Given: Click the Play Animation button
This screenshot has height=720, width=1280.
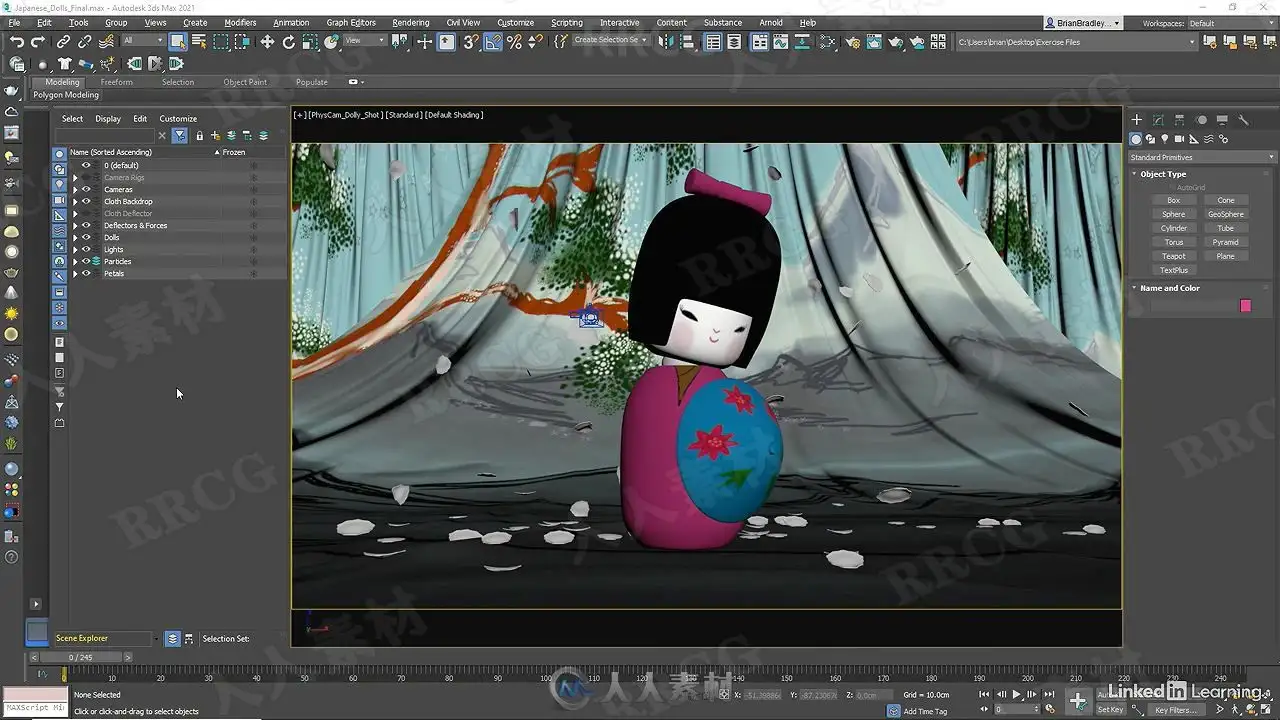Looking at the screenshot, I should click(x=1017, y=694).
